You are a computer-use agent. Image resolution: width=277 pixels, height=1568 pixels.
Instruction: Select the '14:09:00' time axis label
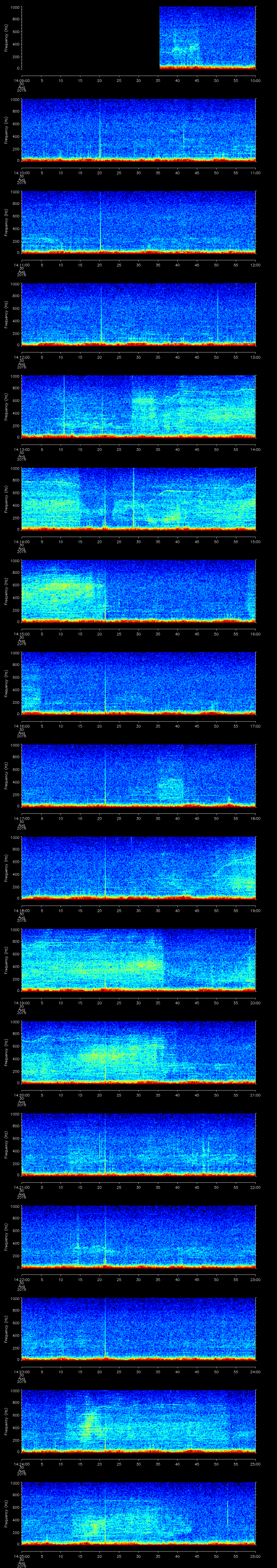21,80
